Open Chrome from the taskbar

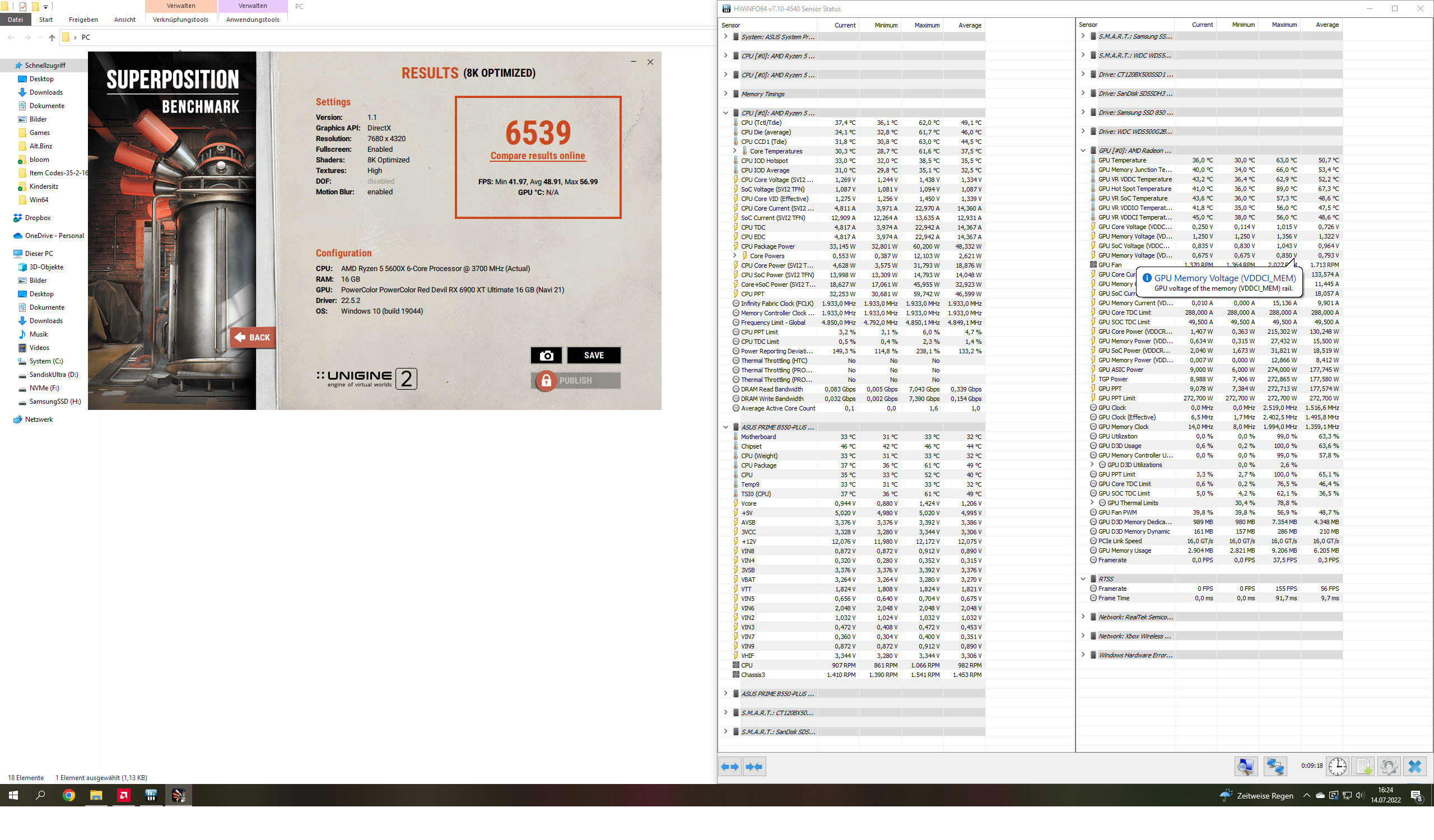(x=69, y=796)
